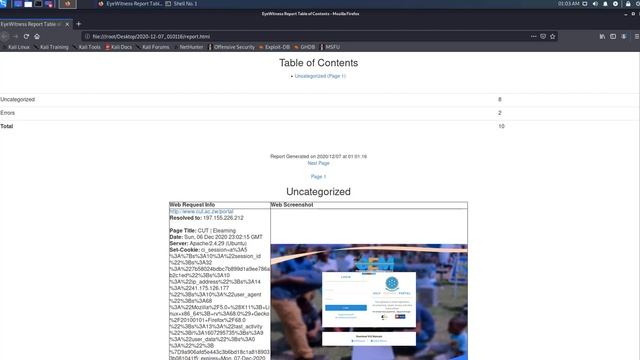The image size is (640, 360).
Task: Open Kali Linux bookmark
Action: [16, 47]
